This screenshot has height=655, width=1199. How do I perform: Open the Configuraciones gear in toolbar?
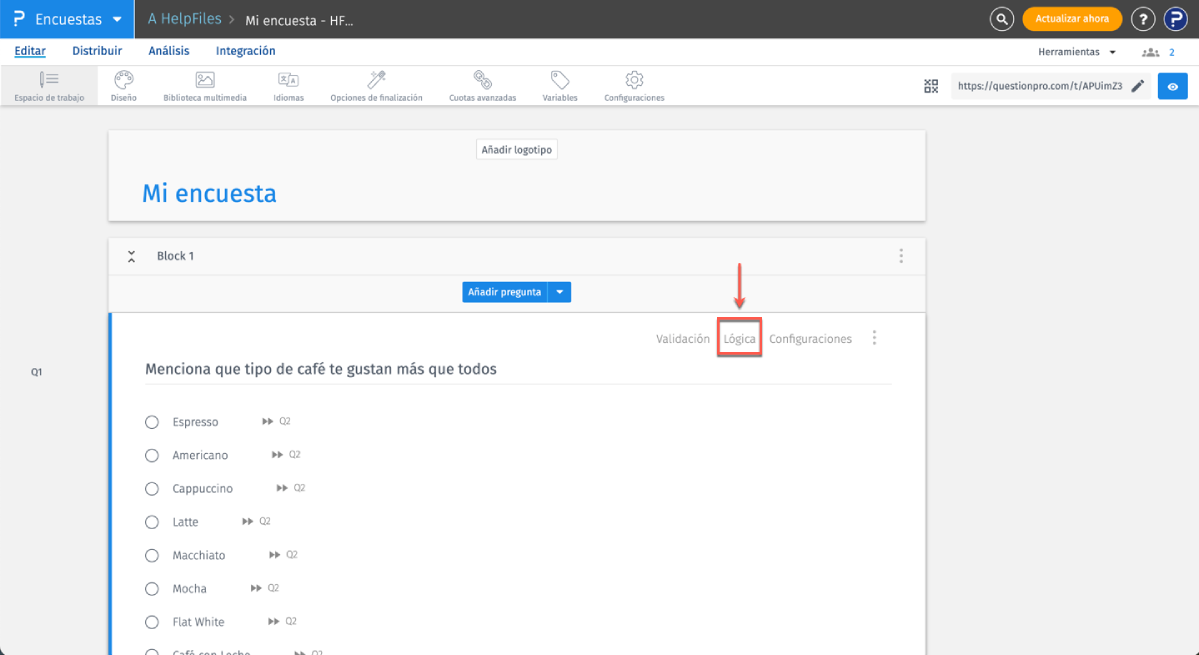(634, 79)
